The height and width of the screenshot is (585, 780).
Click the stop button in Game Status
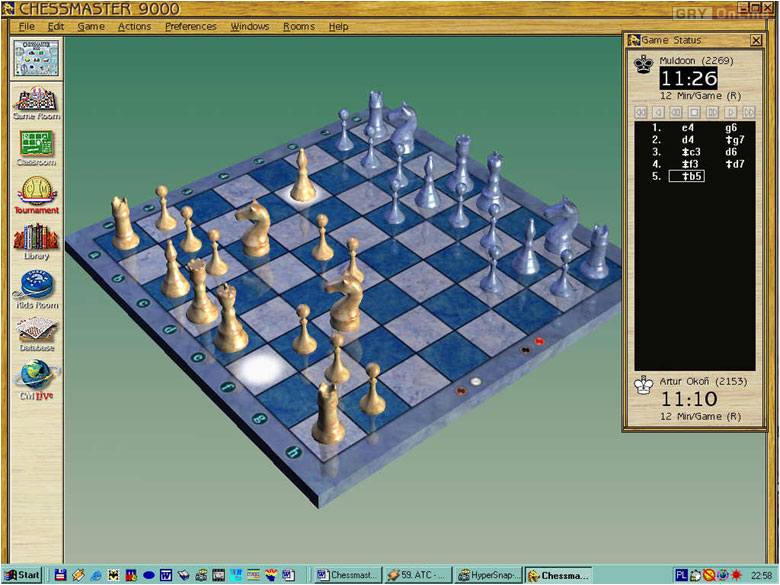pos(694,112)
